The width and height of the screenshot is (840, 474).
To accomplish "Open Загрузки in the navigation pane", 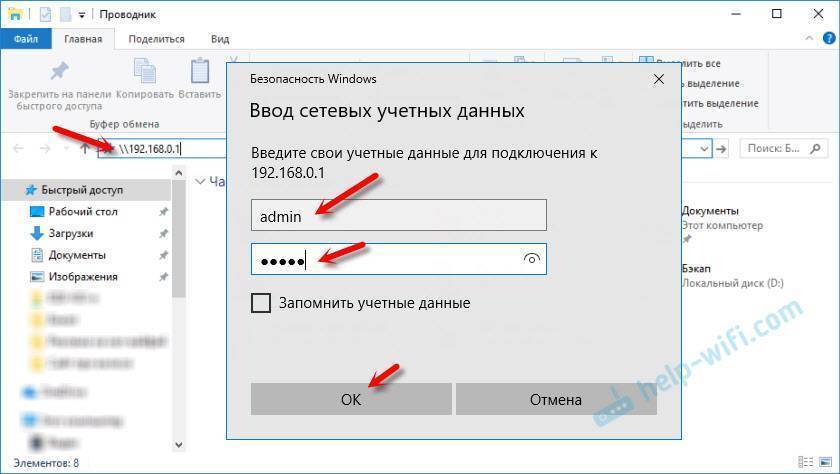I will [x=71, y=234].
